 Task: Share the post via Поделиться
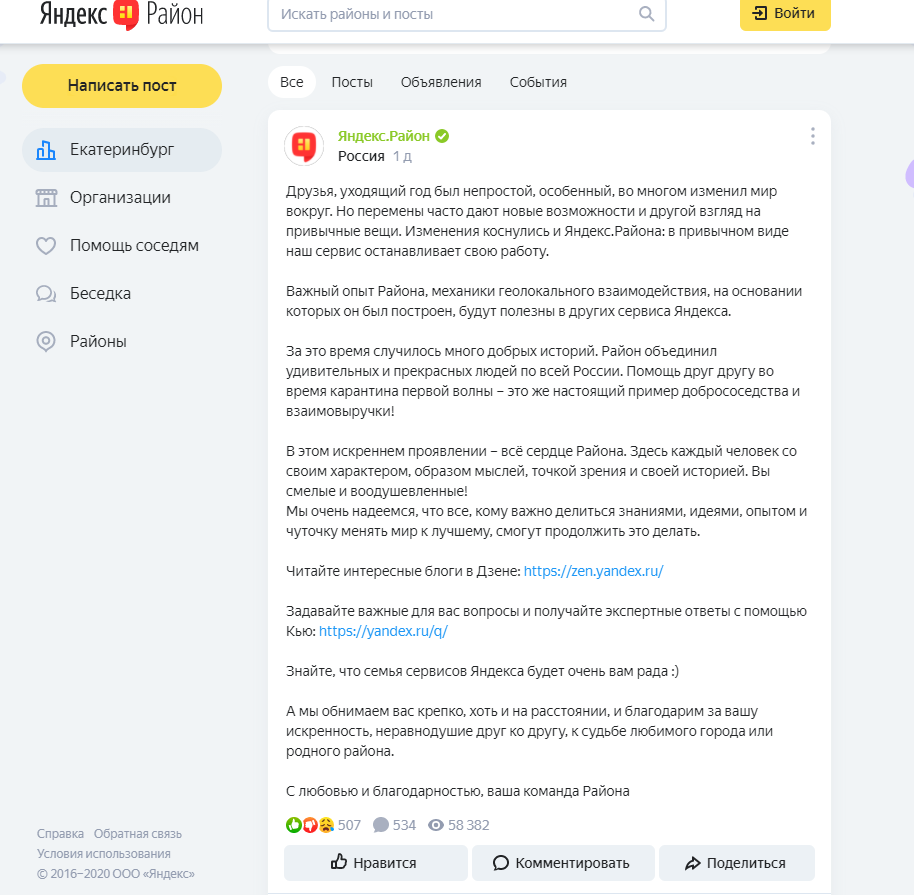coord(735,863)
